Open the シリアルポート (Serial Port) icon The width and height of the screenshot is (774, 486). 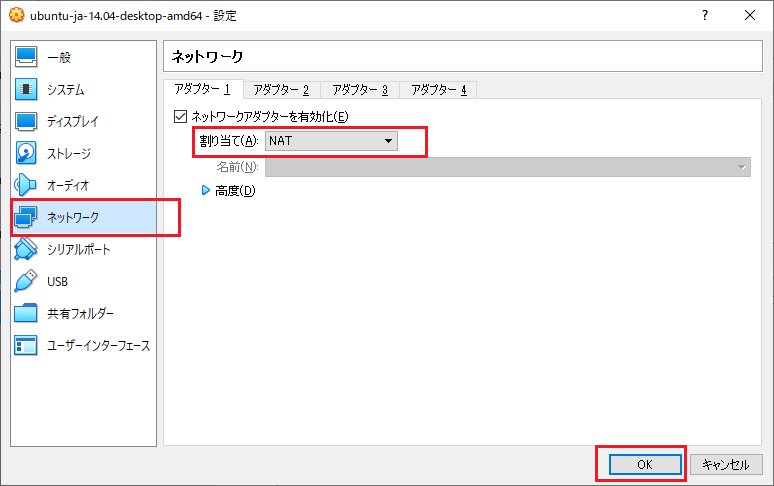click(27, 250)
